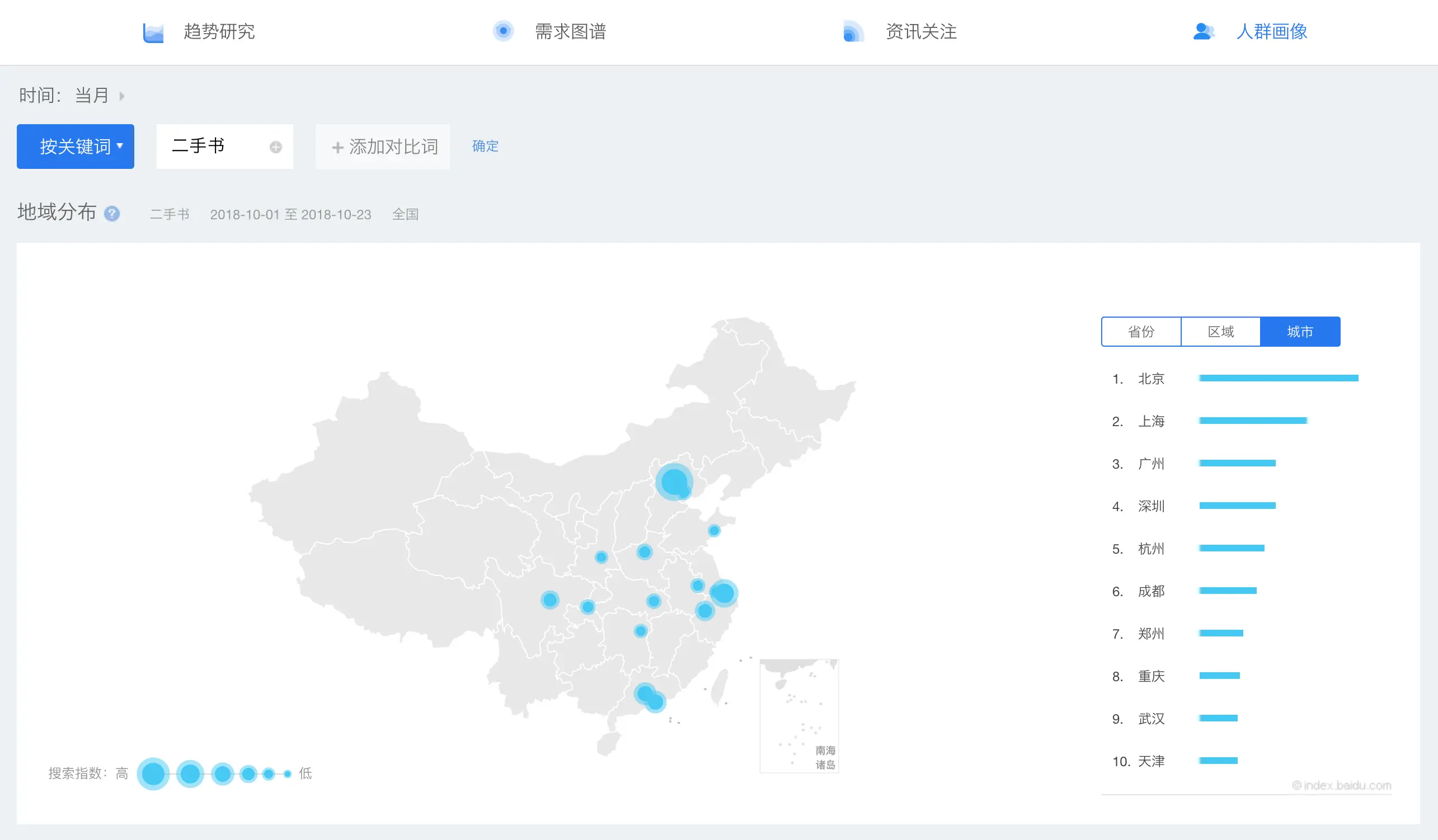Click the help question mark next to 地域分布

112,214
